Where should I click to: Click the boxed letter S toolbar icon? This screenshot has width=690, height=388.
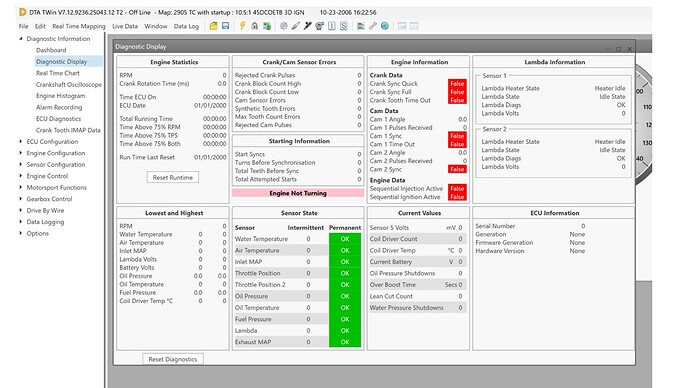(x=344, y=26)
